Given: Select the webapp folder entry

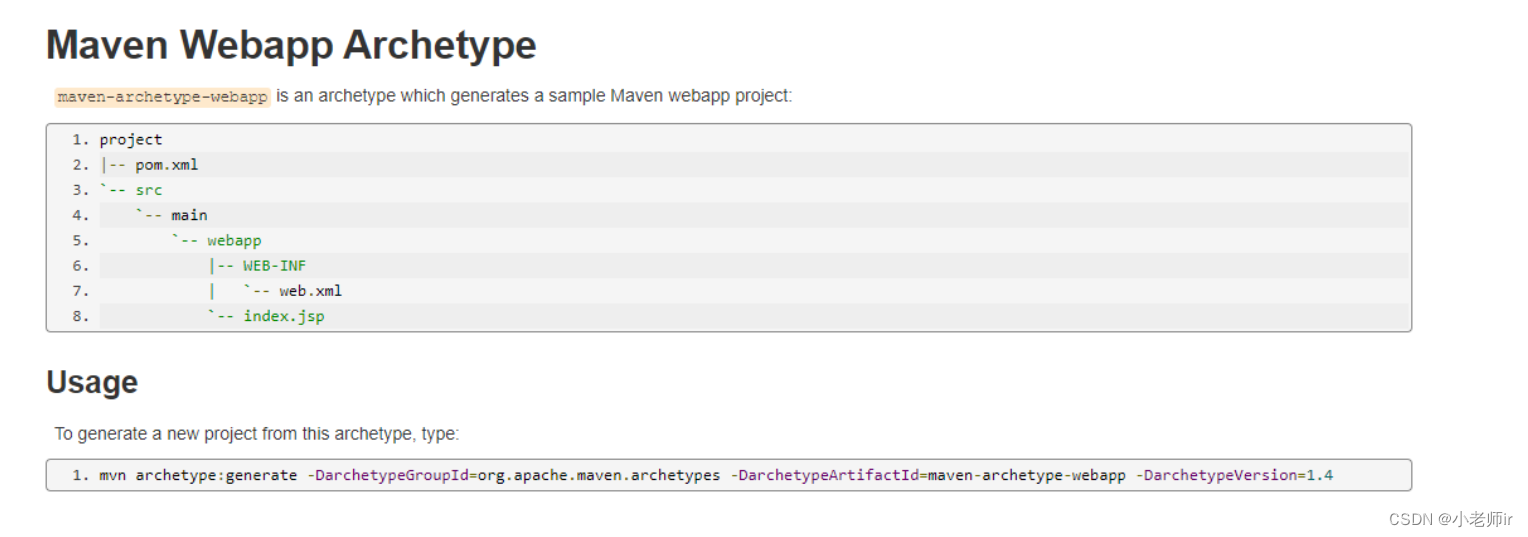Looking at the screenshot, I should coord(234,241).
